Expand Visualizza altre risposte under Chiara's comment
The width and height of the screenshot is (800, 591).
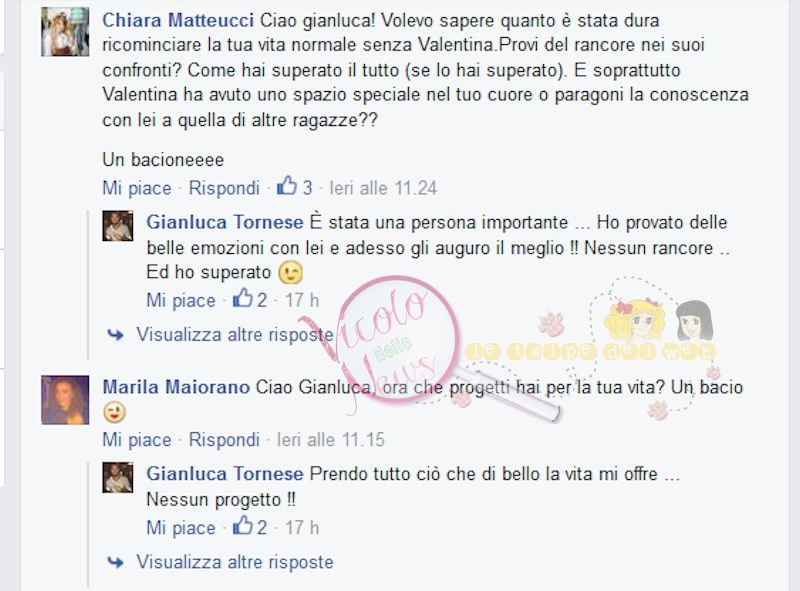[235, 335]
